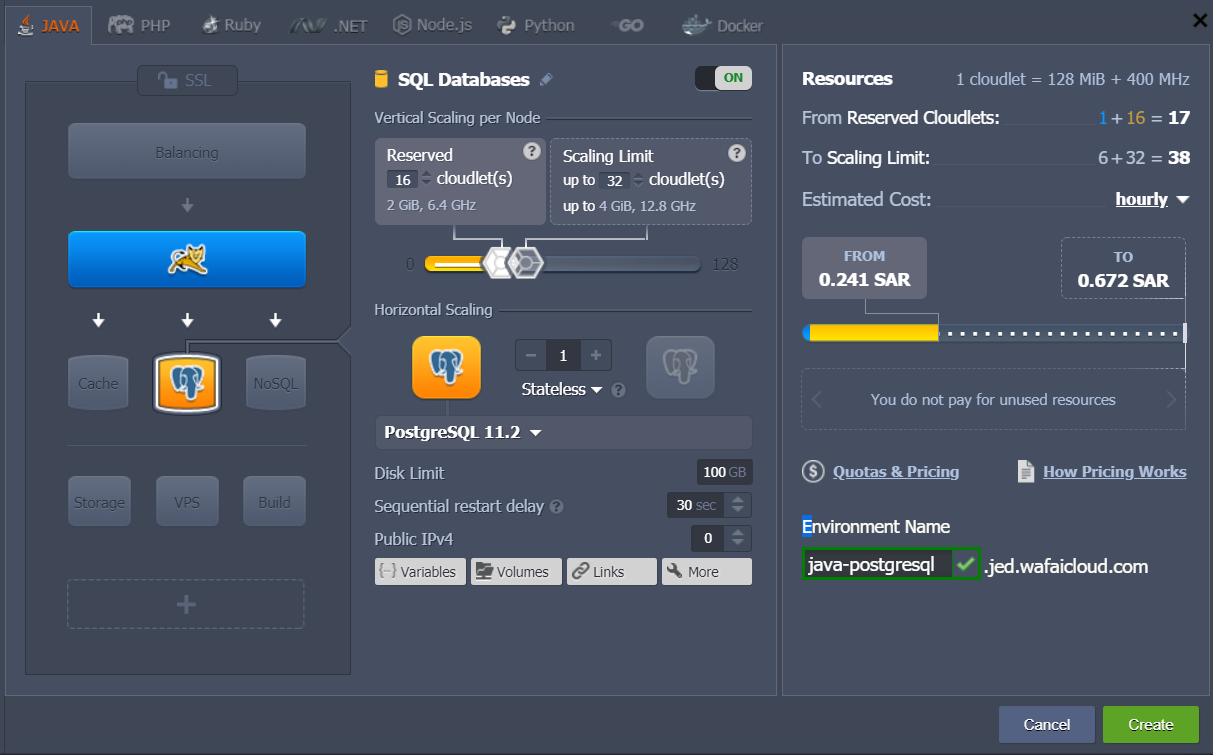Open the Node.js tab
Viewport: 1213px width, 755px height.
click(432, 25)
